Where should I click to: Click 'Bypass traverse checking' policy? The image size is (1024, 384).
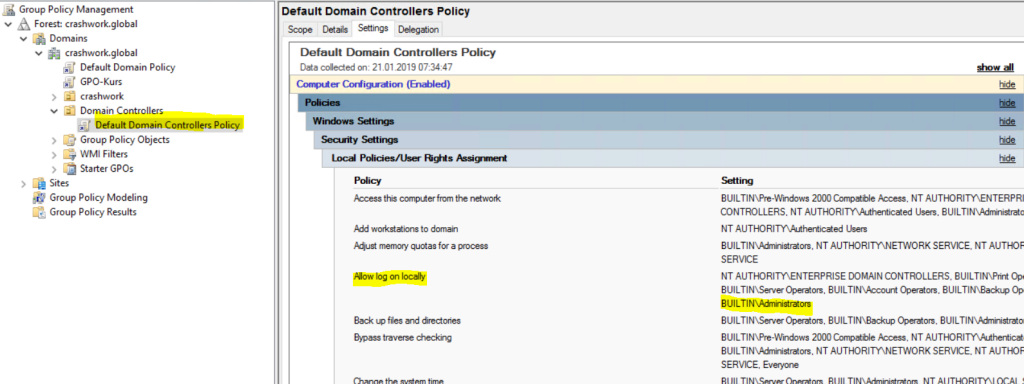[402, 338]
